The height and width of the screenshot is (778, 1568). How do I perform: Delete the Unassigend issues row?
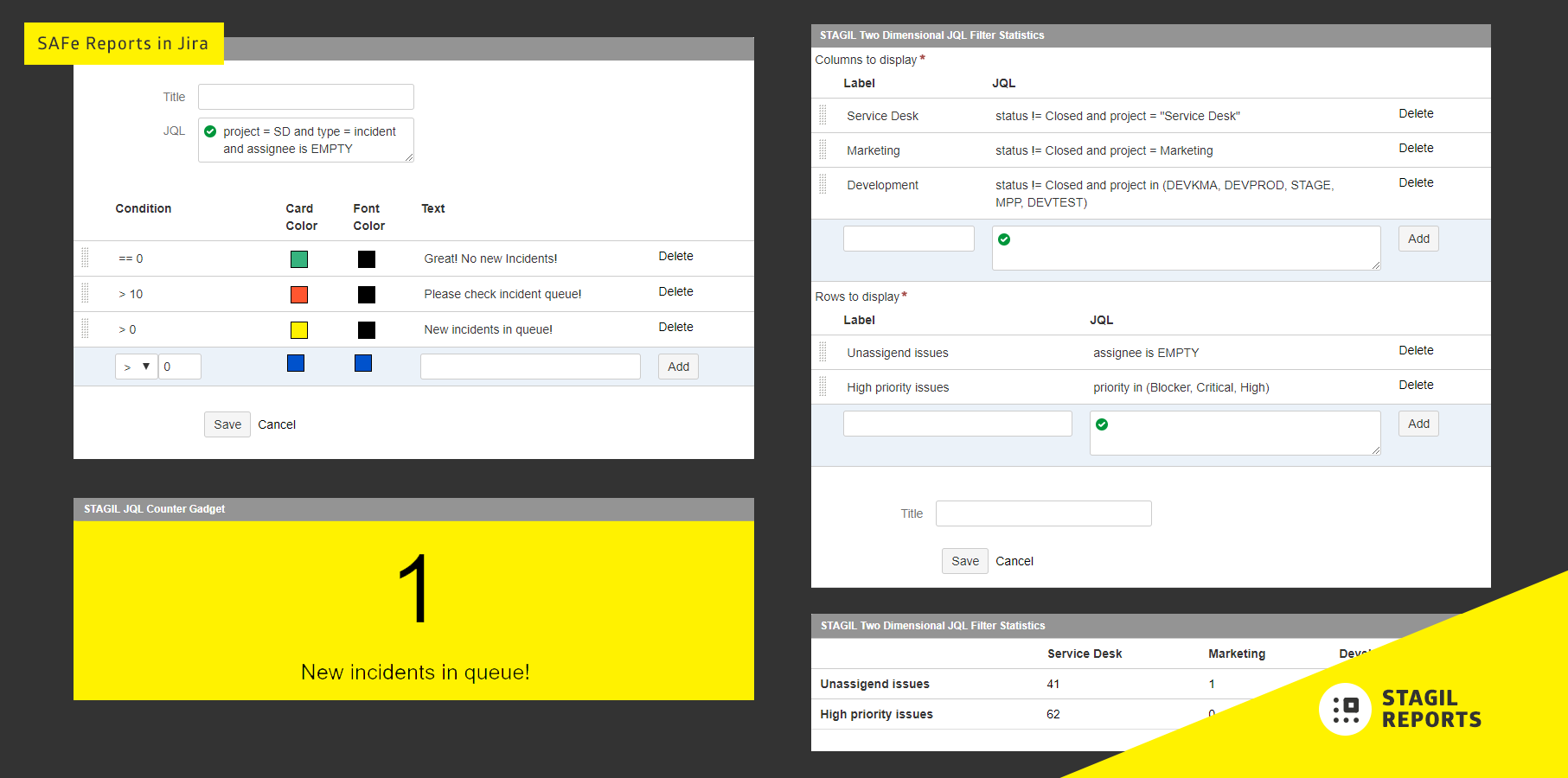click(1416, 350)
